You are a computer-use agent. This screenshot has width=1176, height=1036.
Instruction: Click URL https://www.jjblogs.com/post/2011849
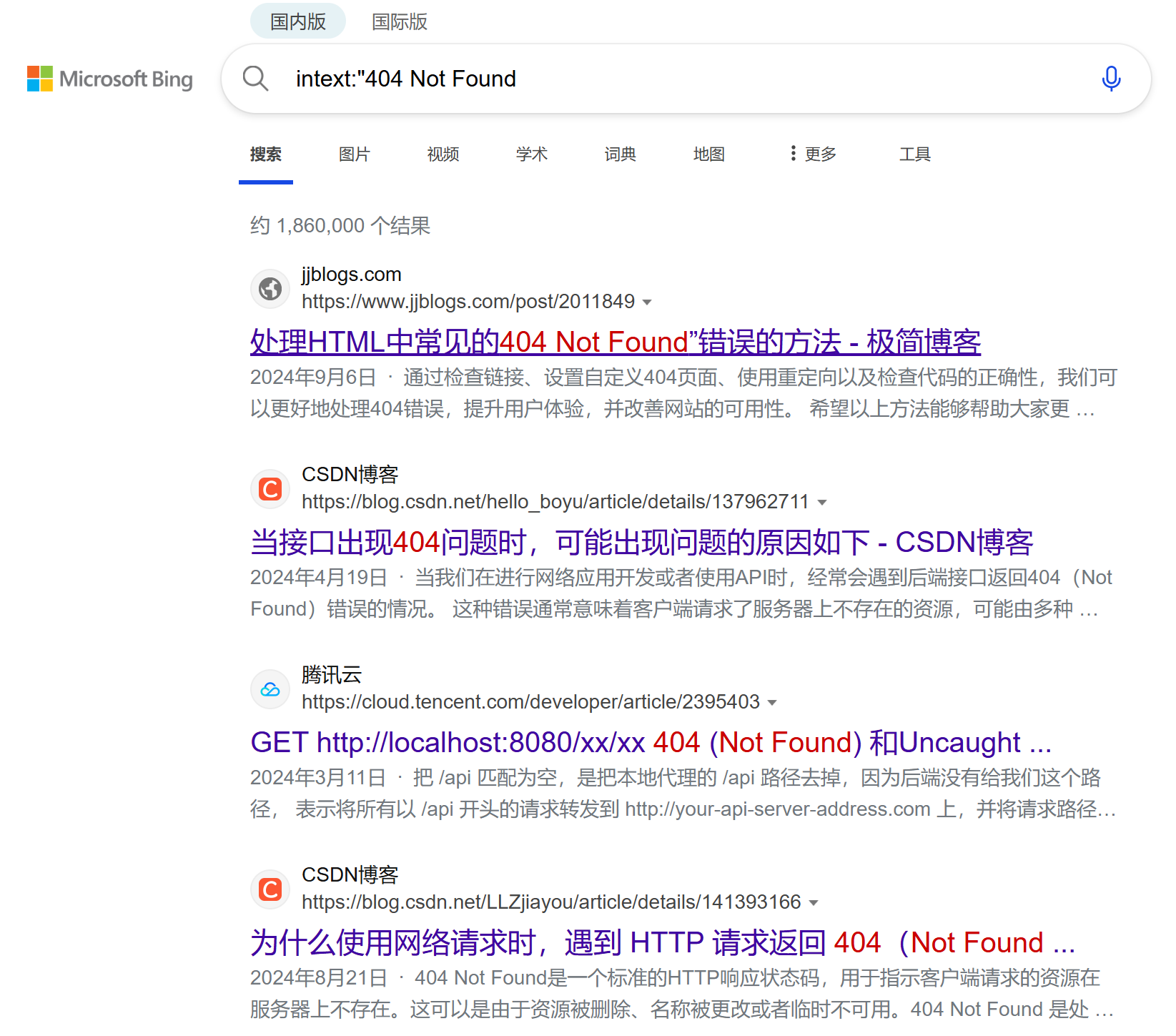pyautogui.click(x=468, y=302)
